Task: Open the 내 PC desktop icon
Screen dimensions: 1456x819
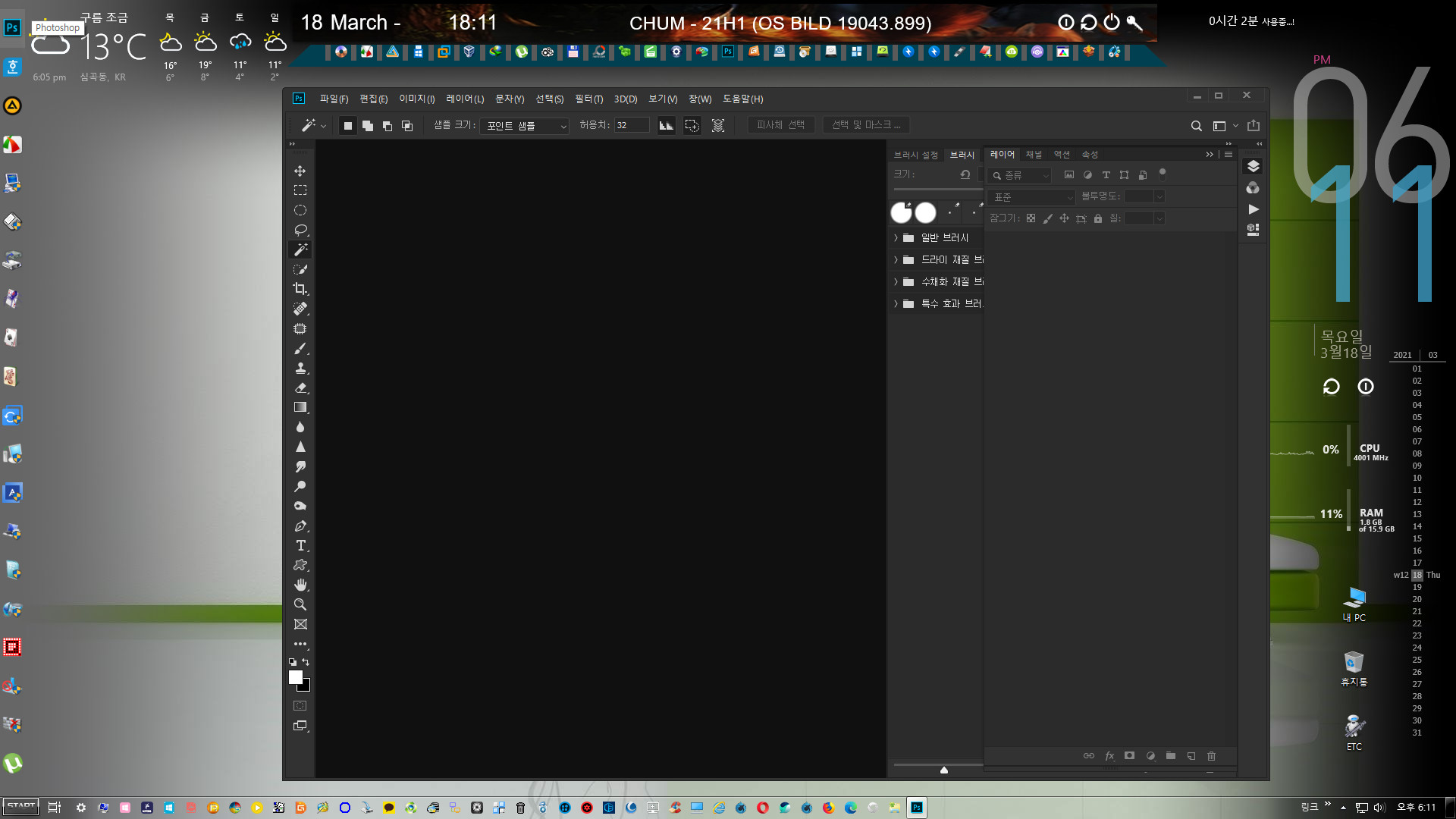Action: 1354,604
